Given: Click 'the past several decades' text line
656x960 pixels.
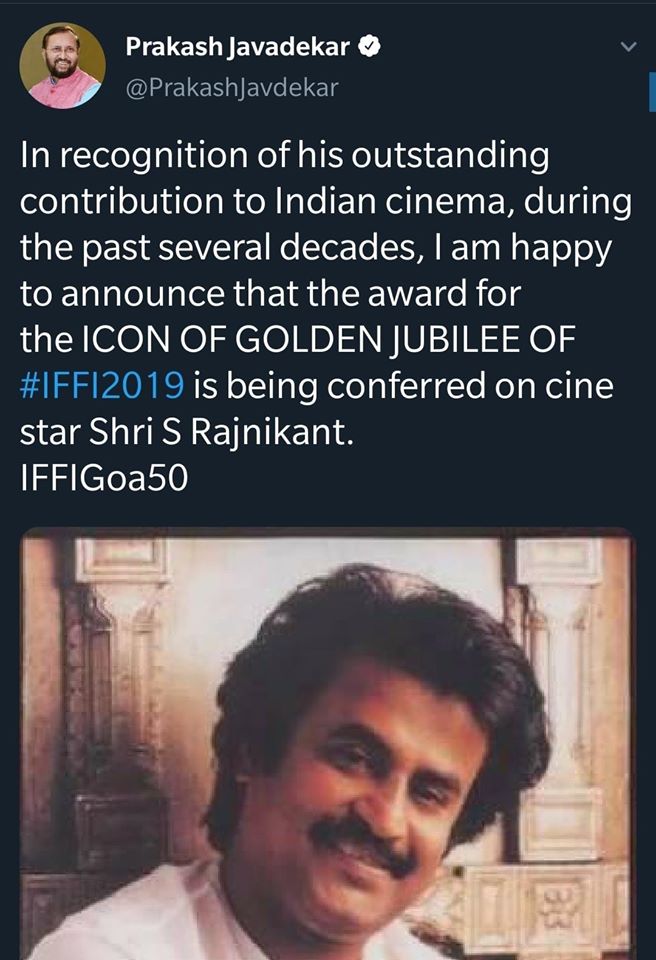Looking at the screenshot, I should [315, 249].
